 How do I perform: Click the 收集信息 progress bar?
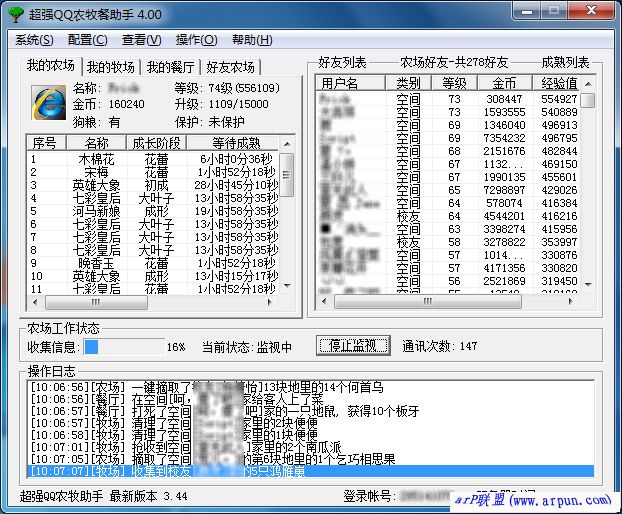pos(122,346)
